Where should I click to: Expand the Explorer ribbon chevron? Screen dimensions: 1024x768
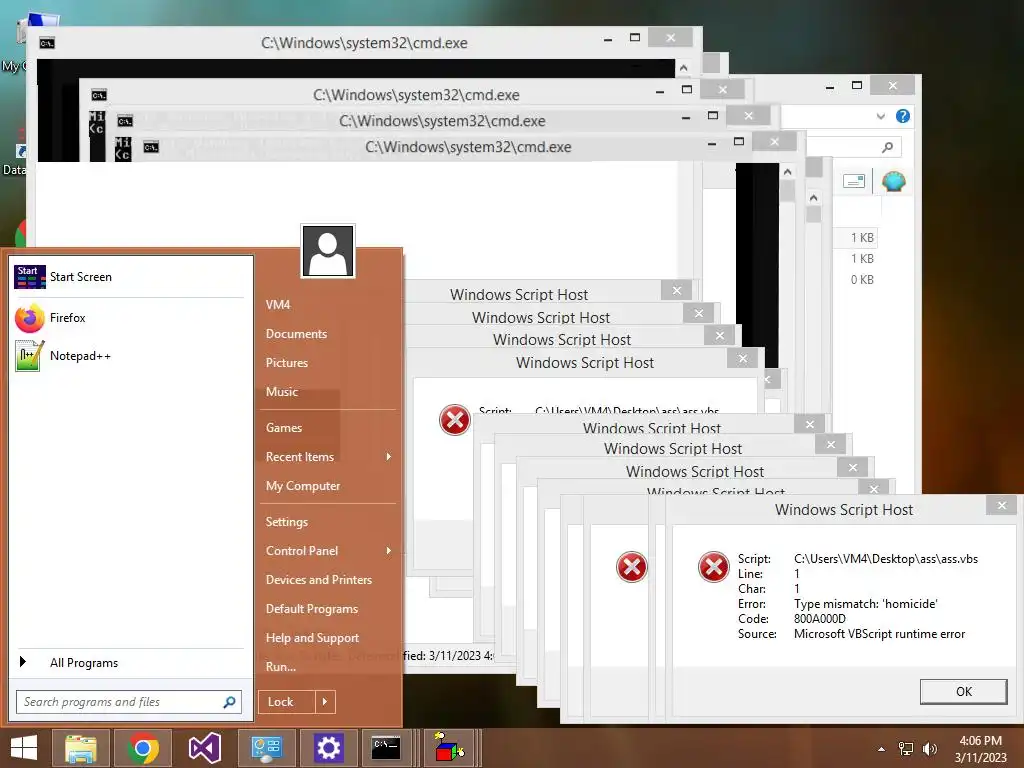point(880,116)
